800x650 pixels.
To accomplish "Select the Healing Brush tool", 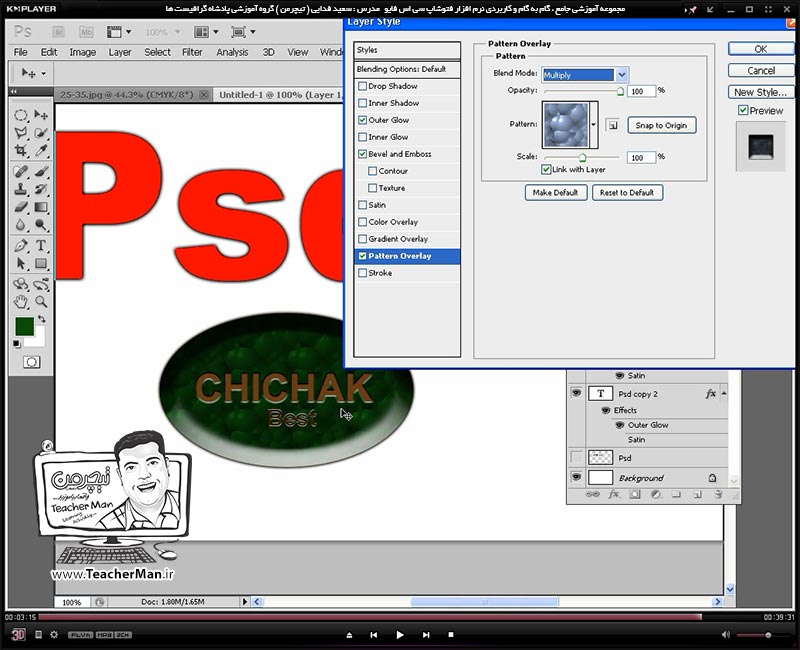I will (x=21, y=171).
